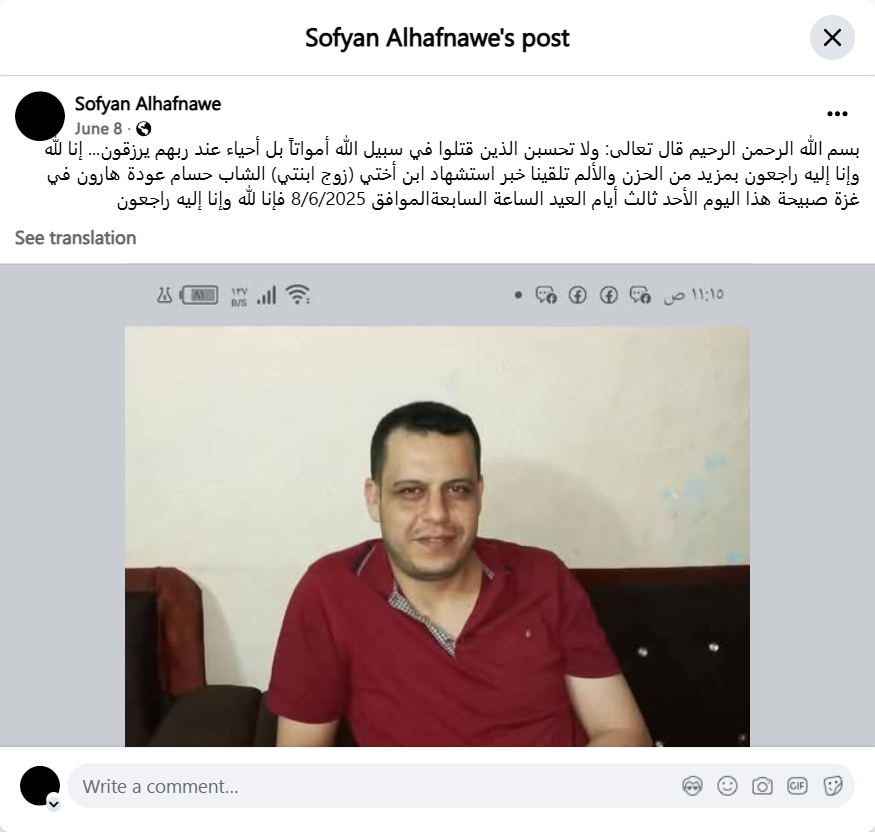
Task: Close the Sofyan Alhafnawe's post dialog
Action: [x=832, y=37]
